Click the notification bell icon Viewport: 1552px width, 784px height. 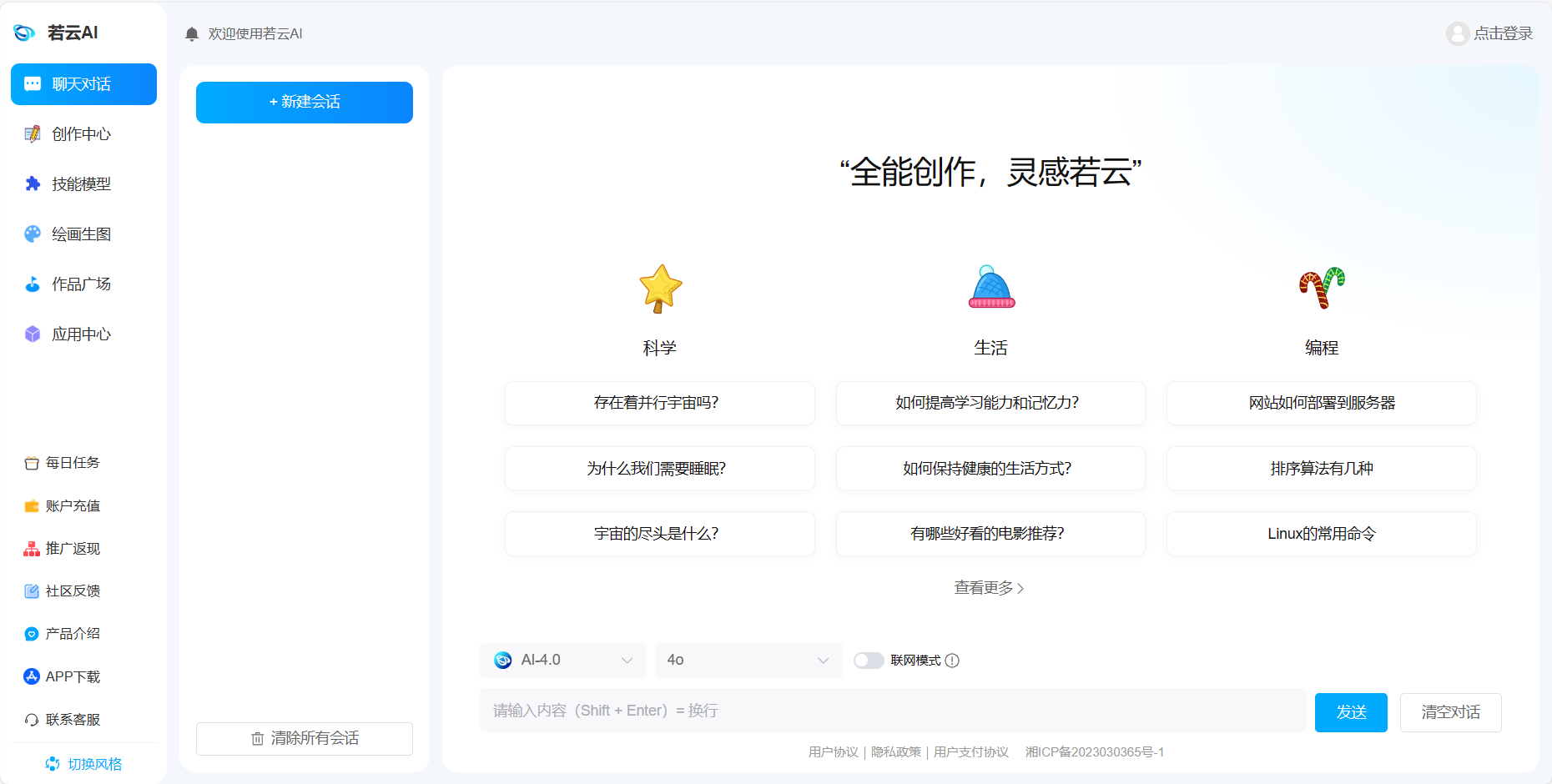tap(191, 33)
